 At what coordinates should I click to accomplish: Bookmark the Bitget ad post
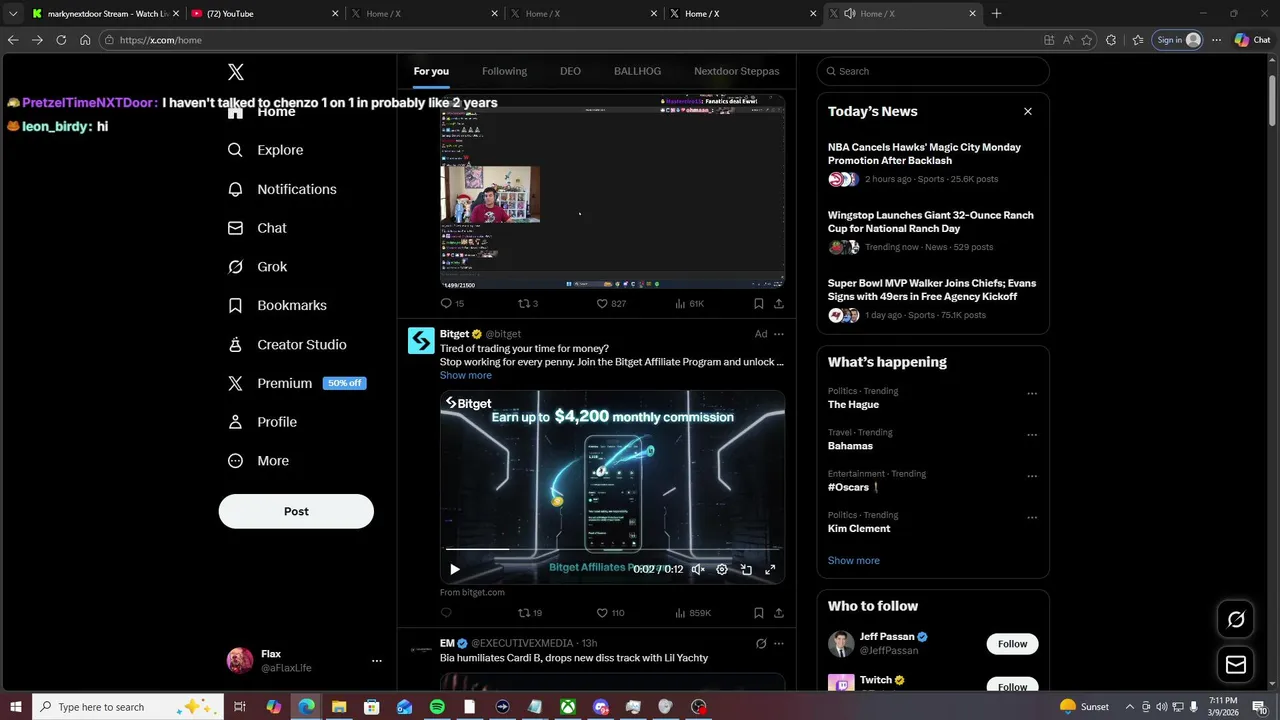pyautogui.click(x=758, y=613)
